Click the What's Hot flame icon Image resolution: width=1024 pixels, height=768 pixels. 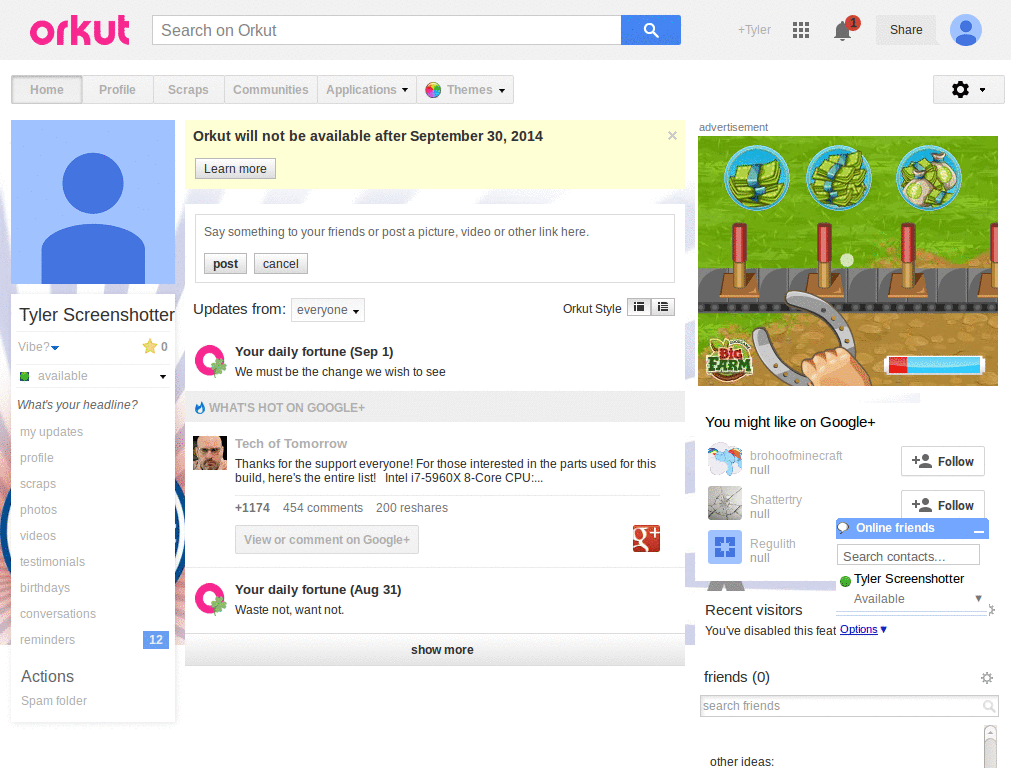[x=200, y=408]
